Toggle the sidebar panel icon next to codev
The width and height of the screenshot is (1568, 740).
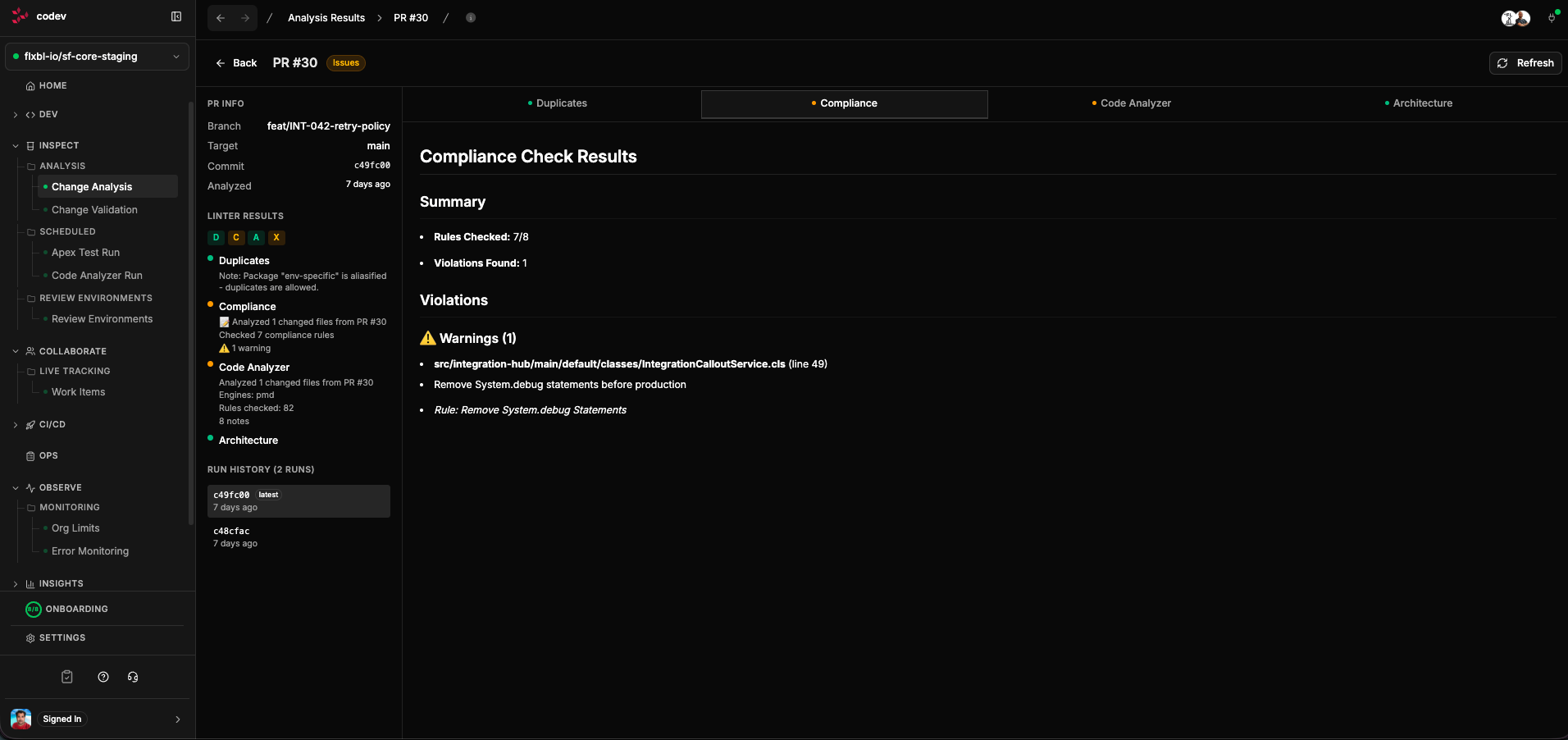[176, 16]
